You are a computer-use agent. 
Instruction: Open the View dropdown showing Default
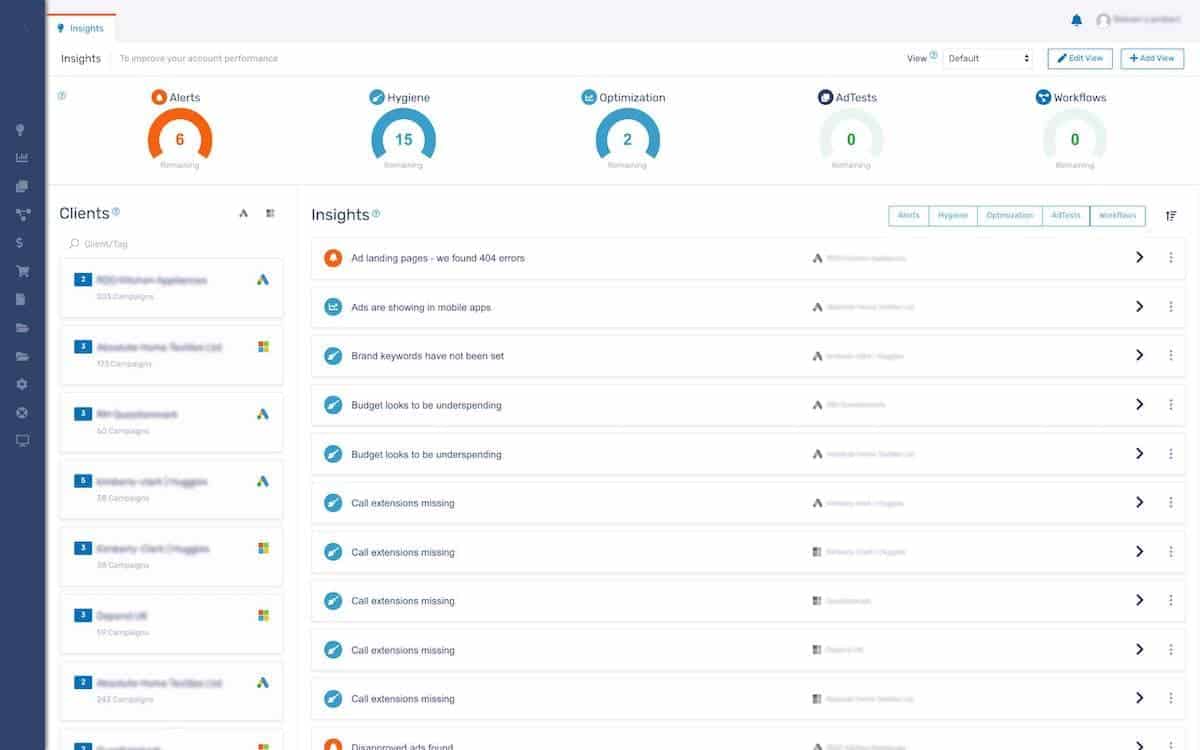[x=988, y=58]
